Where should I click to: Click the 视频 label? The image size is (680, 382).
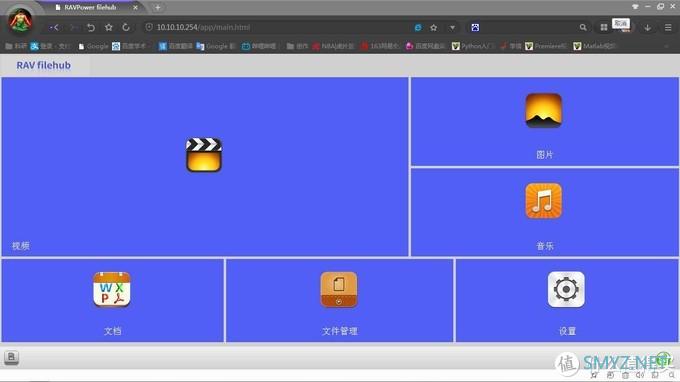[21, 246]
